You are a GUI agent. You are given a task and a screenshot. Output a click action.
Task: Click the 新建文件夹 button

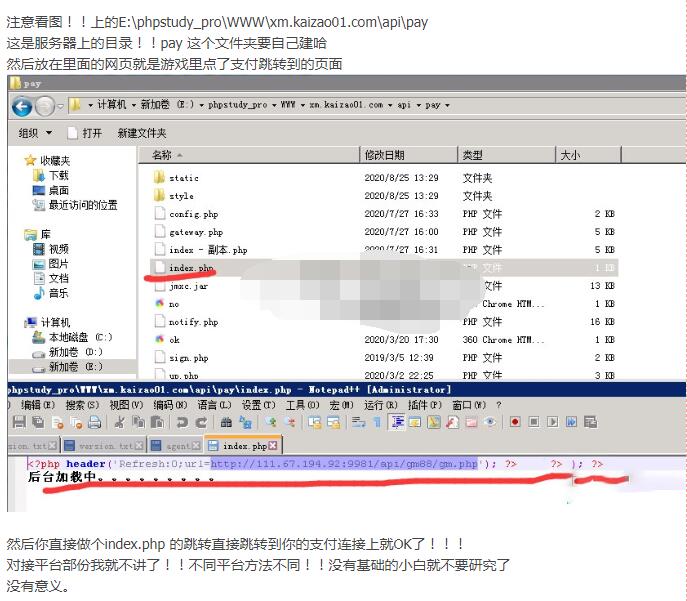click(x=142, y=133)
